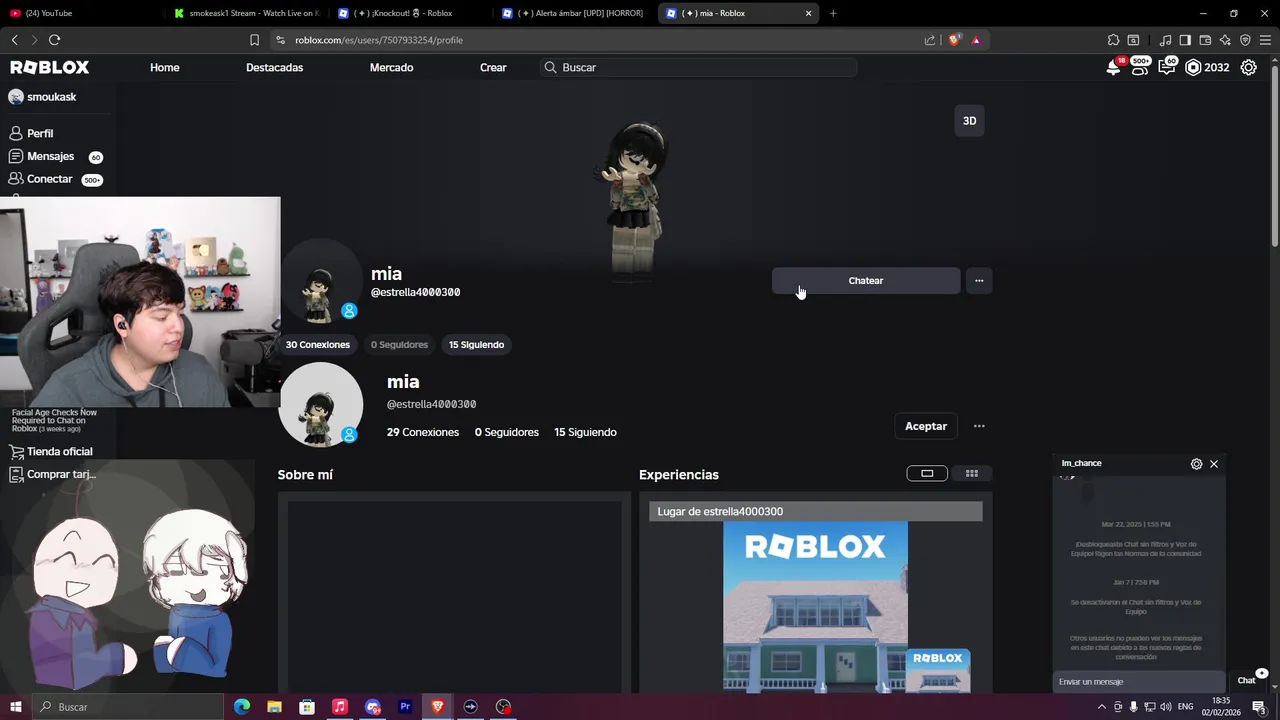The height and width of the screenshot is (720, 1280).
Task: Click the Chatear button
Action: click(866, 281)
